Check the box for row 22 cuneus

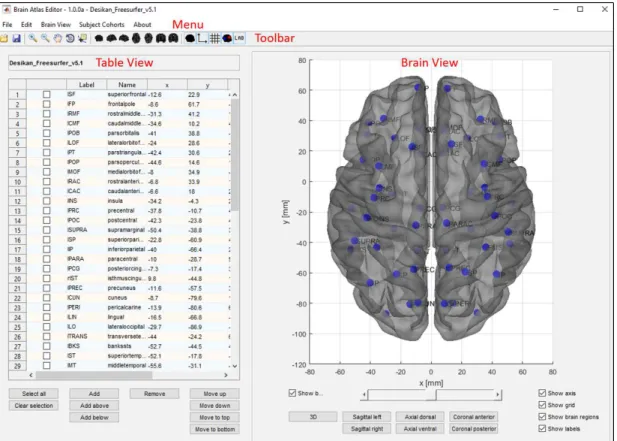click(x=46, y=298)
